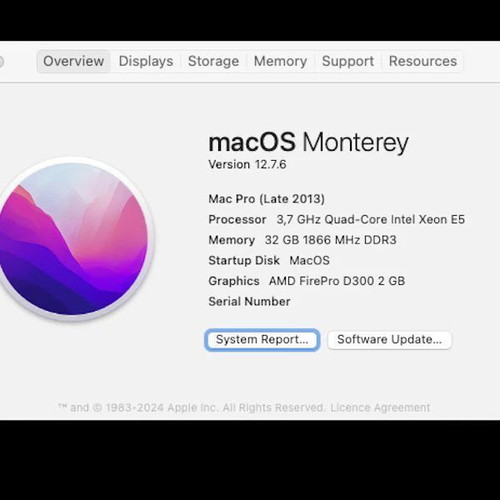Screen dimensions: 500x500
Task: Open the Displays tab
Action: (146, 61)
